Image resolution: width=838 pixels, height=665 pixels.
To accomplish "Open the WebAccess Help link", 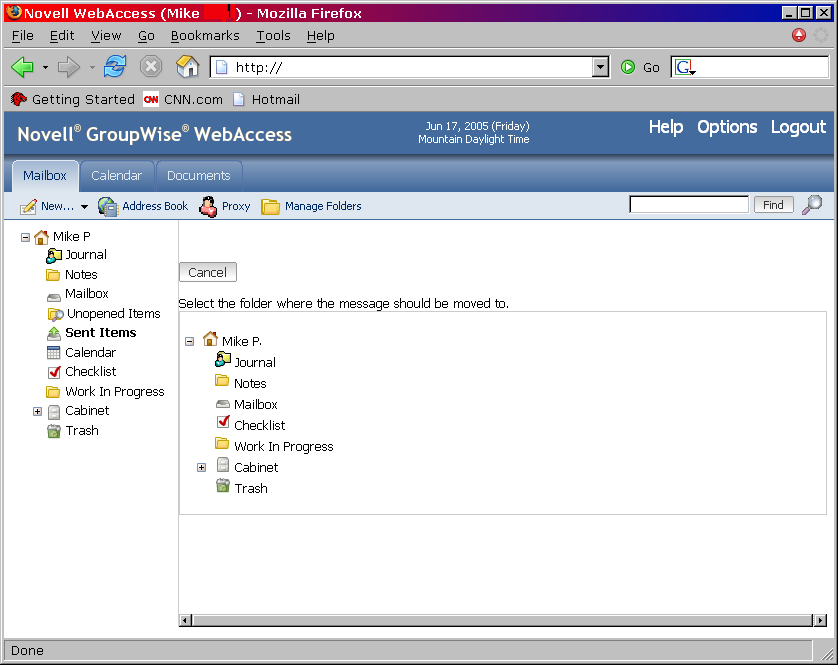I will (x=666, y=127).
